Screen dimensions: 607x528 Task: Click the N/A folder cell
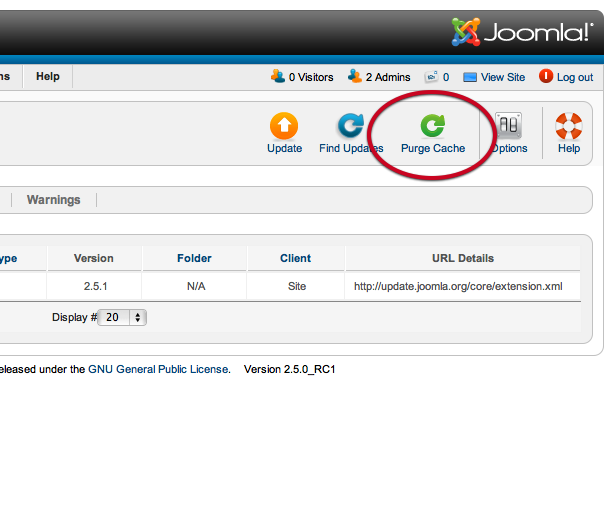(x=196, y=286)
